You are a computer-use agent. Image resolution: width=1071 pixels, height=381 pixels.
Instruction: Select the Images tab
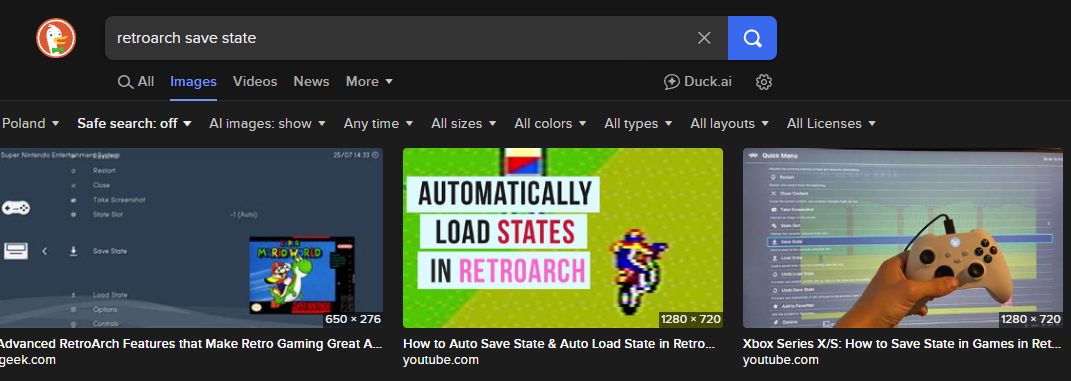click(x=193, y=82)
